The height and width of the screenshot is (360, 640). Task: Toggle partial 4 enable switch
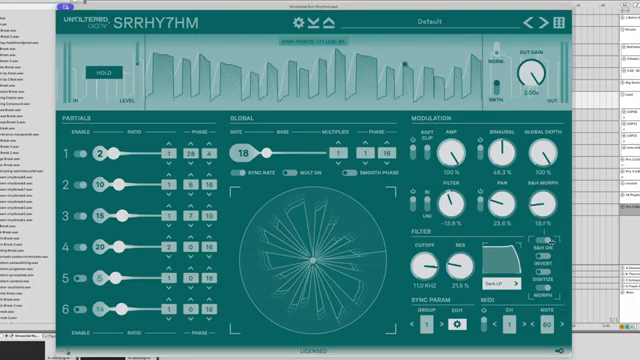coord(80,247)
